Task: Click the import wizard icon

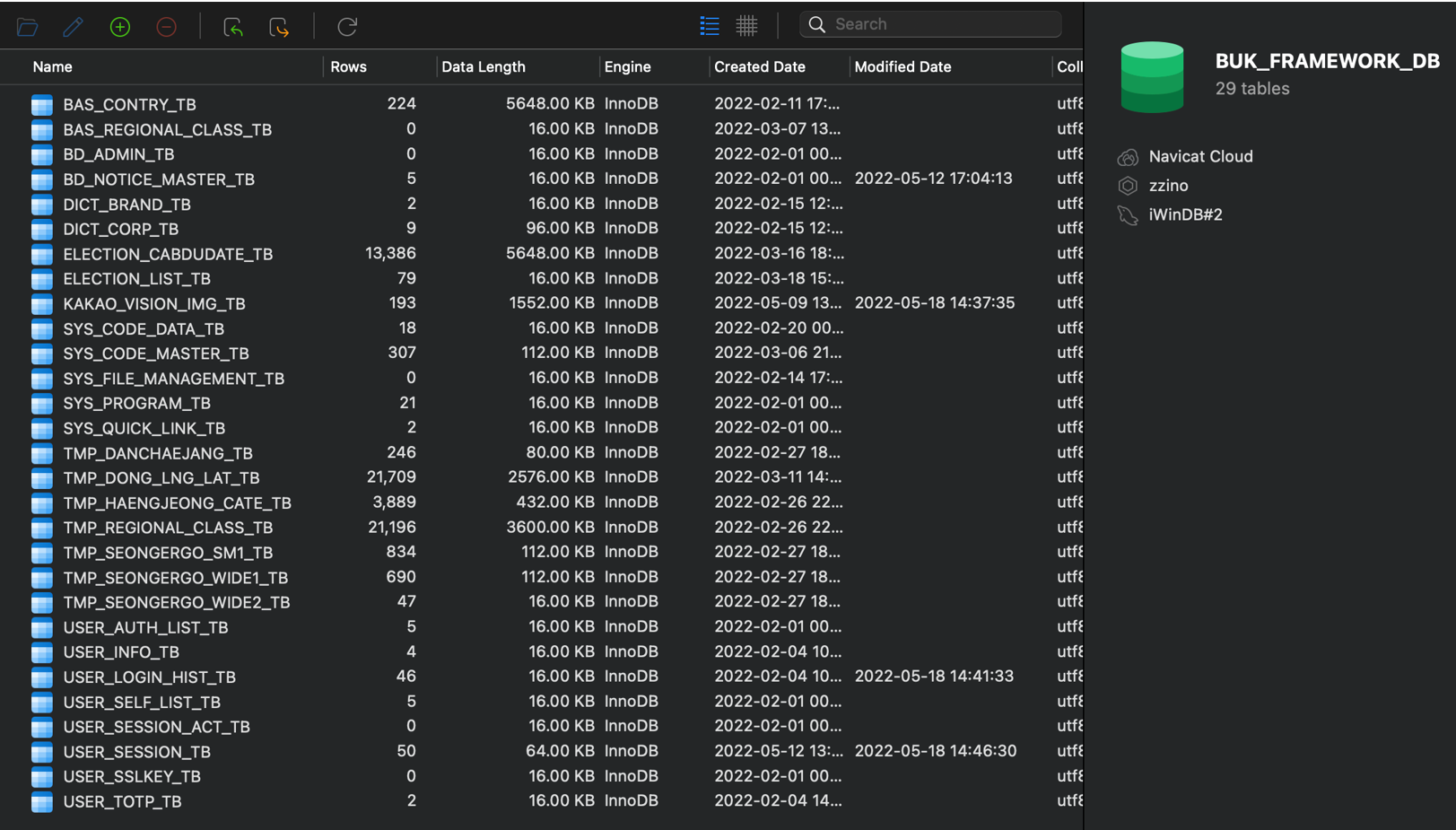Action: point(233,27)
